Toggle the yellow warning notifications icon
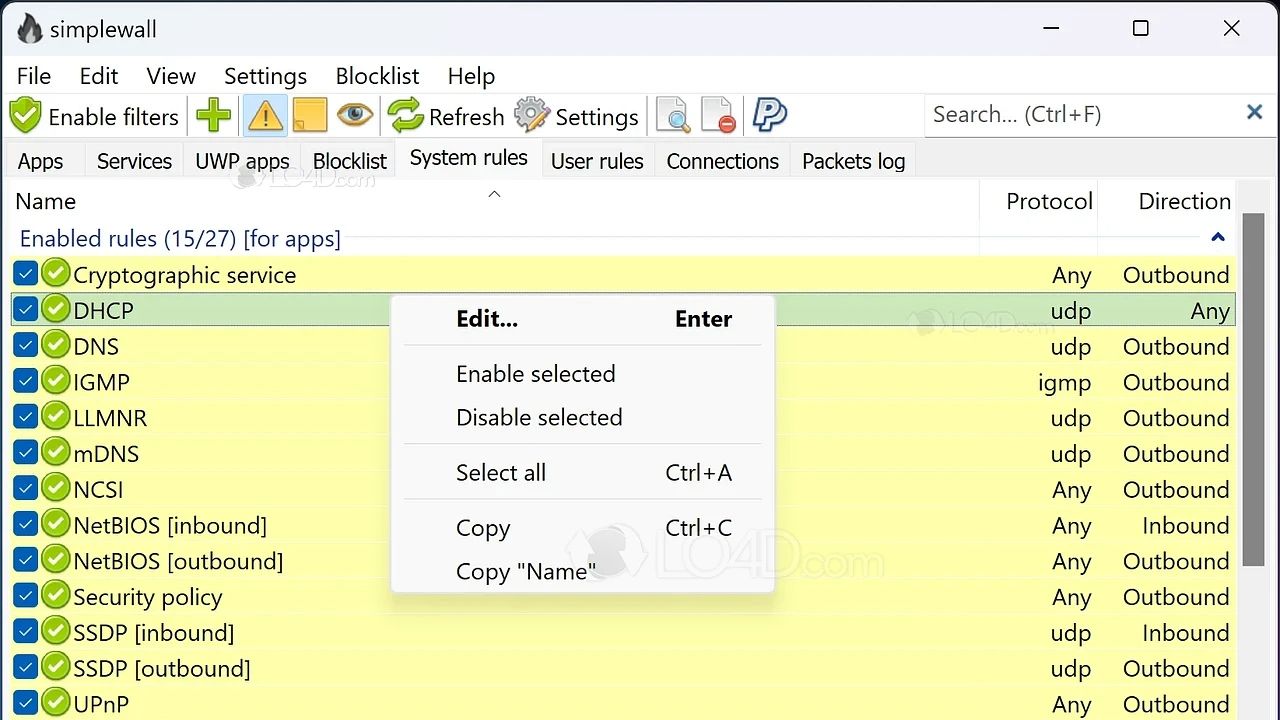Viewport: 1280px width, 720px height. point(265,116)
